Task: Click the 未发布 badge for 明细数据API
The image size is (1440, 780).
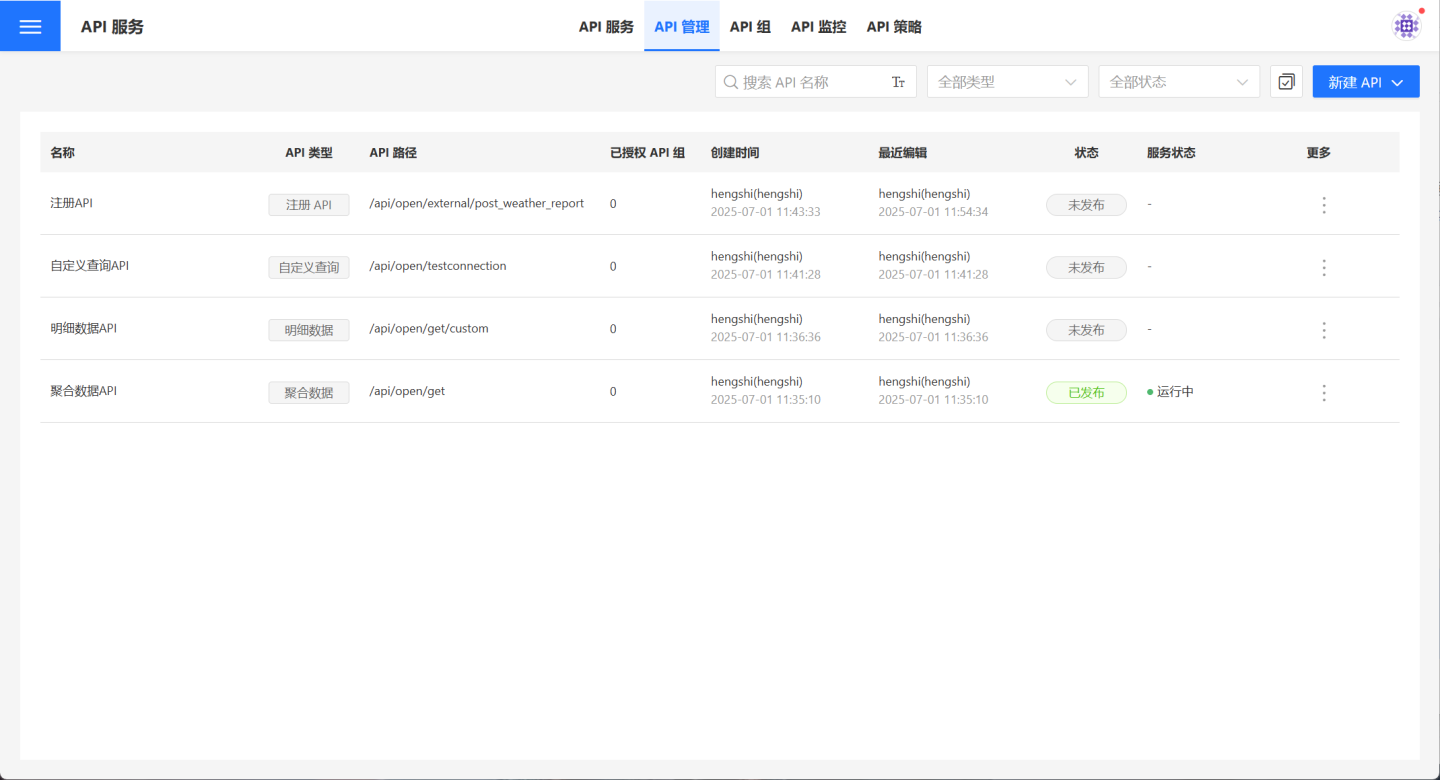Action: click(x=1086, y=330)
